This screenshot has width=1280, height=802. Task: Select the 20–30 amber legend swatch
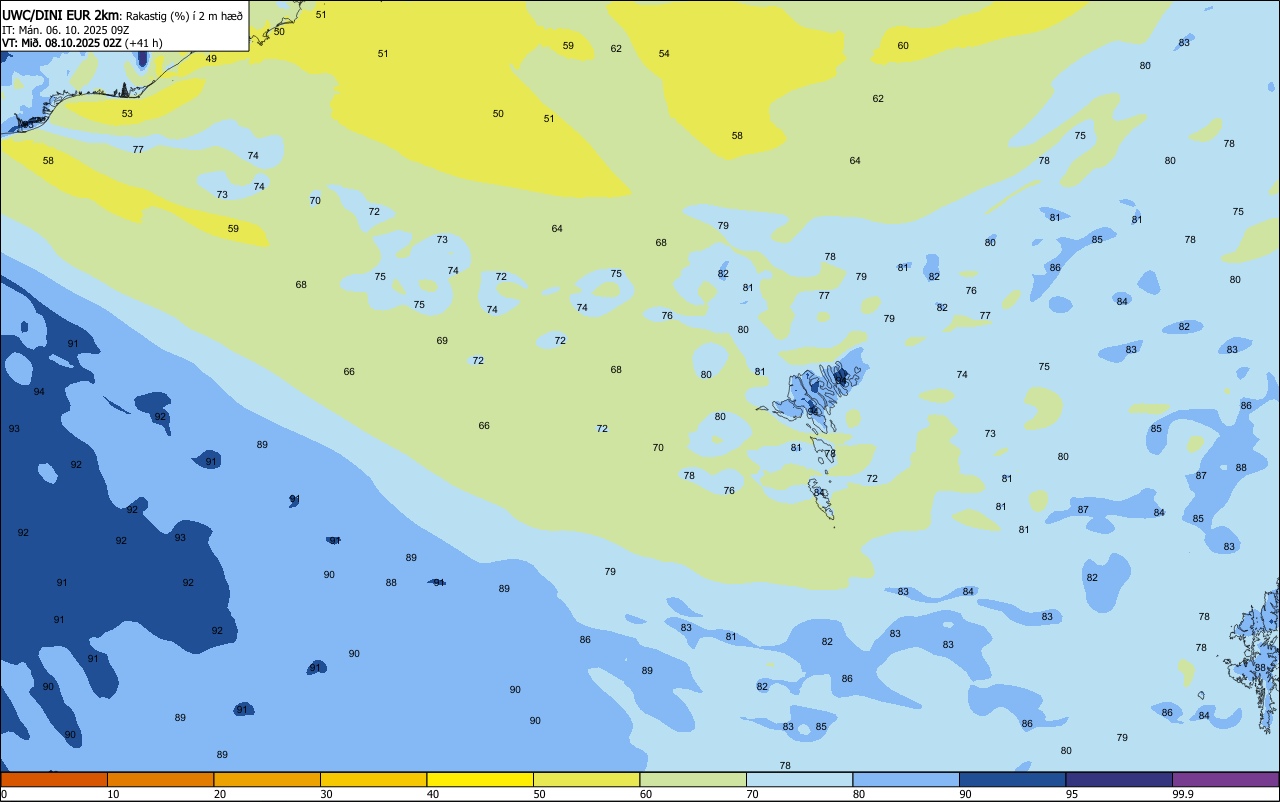click(x=267, y=779)
